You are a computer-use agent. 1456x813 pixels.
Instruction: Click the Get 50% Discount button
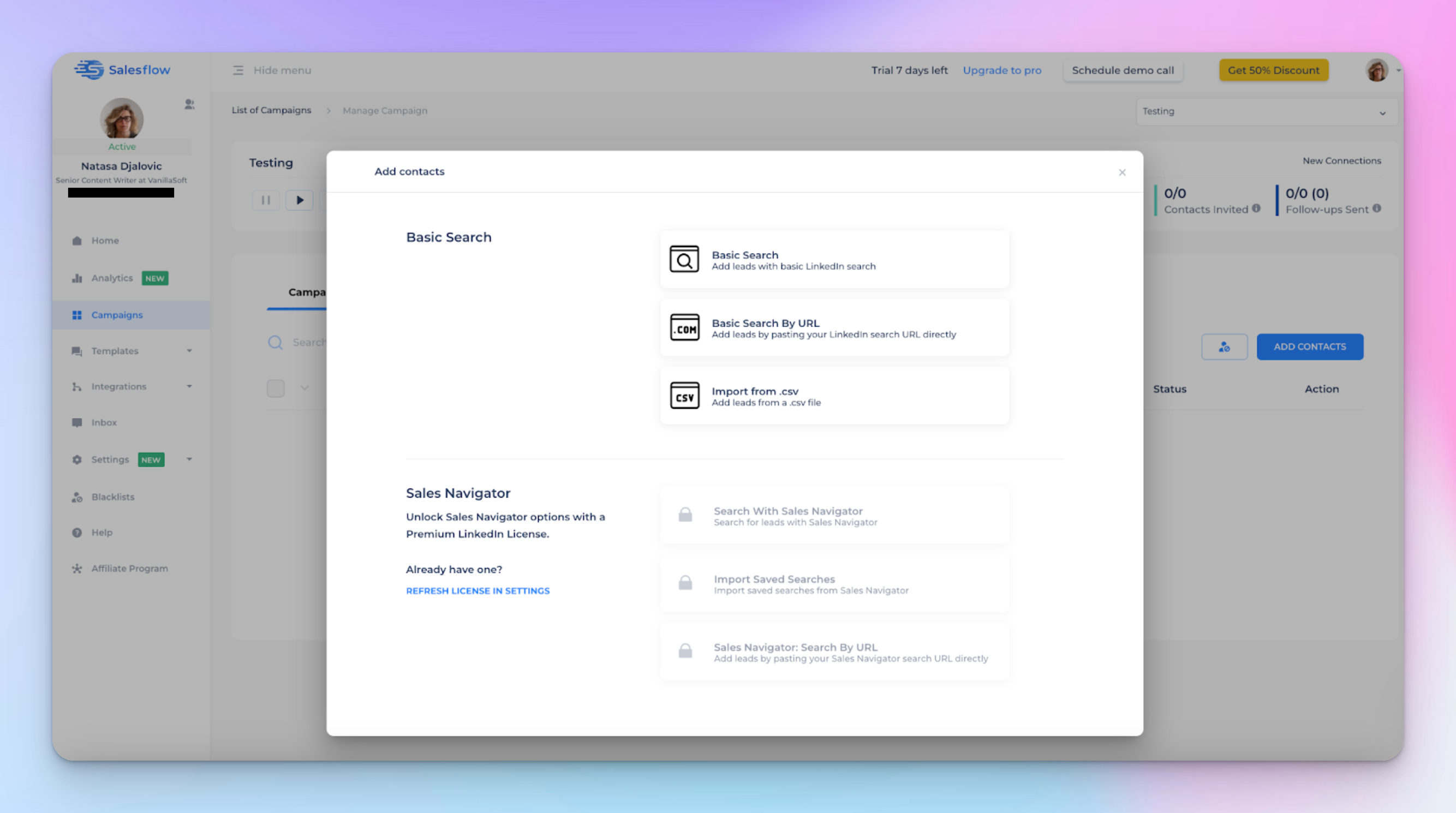pyautogui.click(x=1273, y=70)
